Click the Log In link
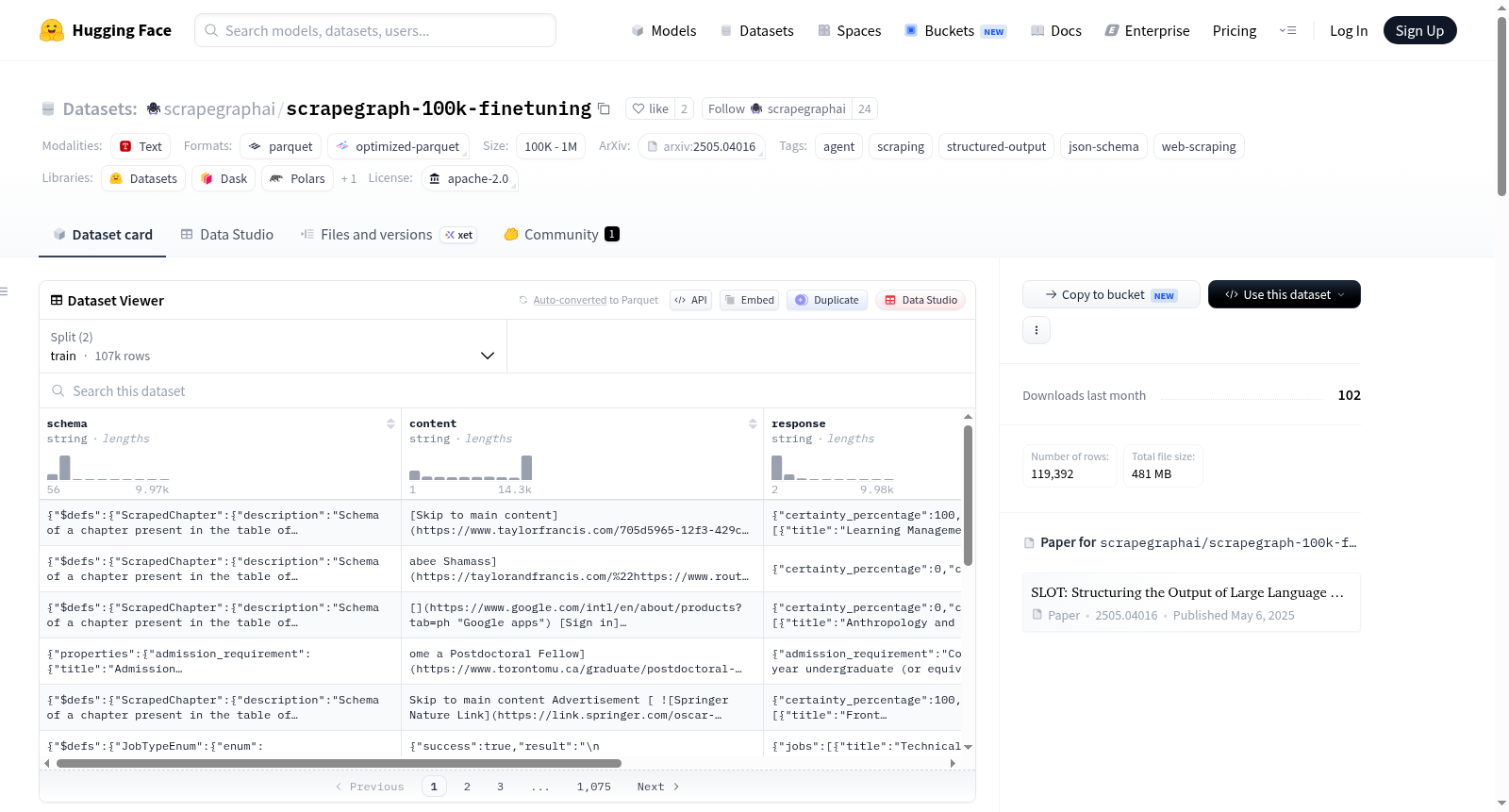This screenshot has width=1509, height=812. tap(1349, 30)
